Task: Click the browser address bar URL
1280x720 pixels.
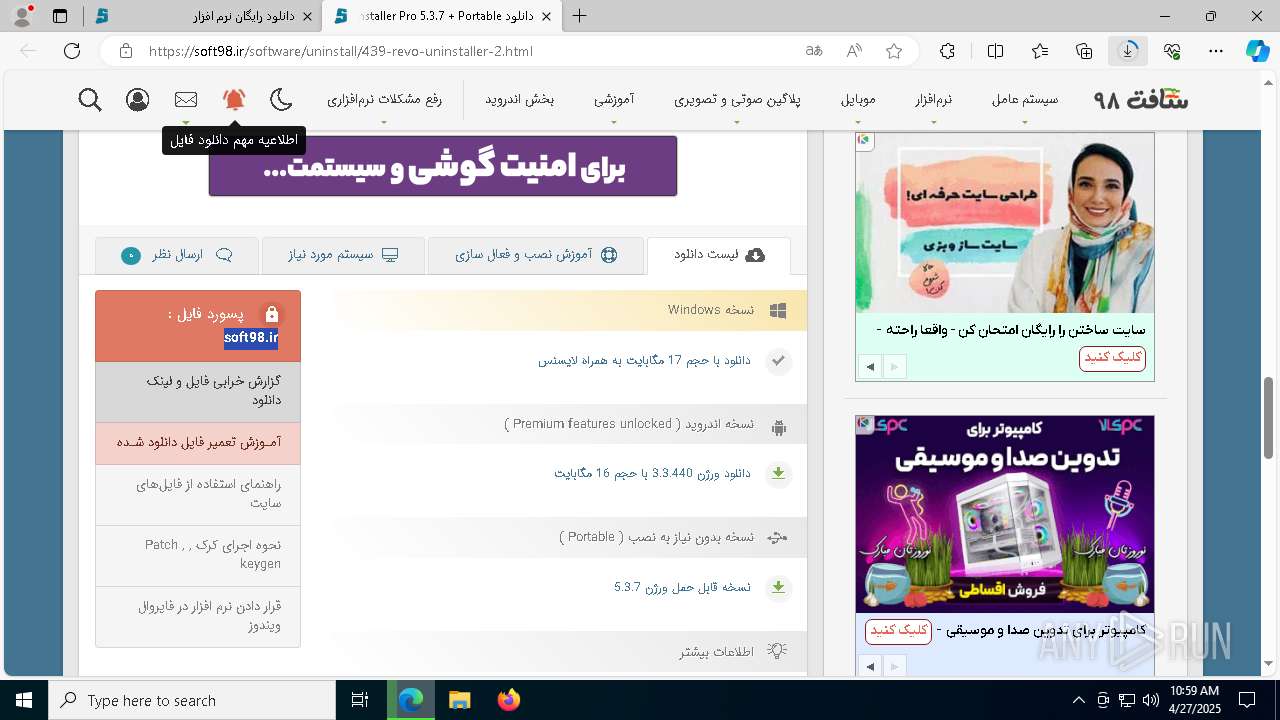Action: point(340,51)
